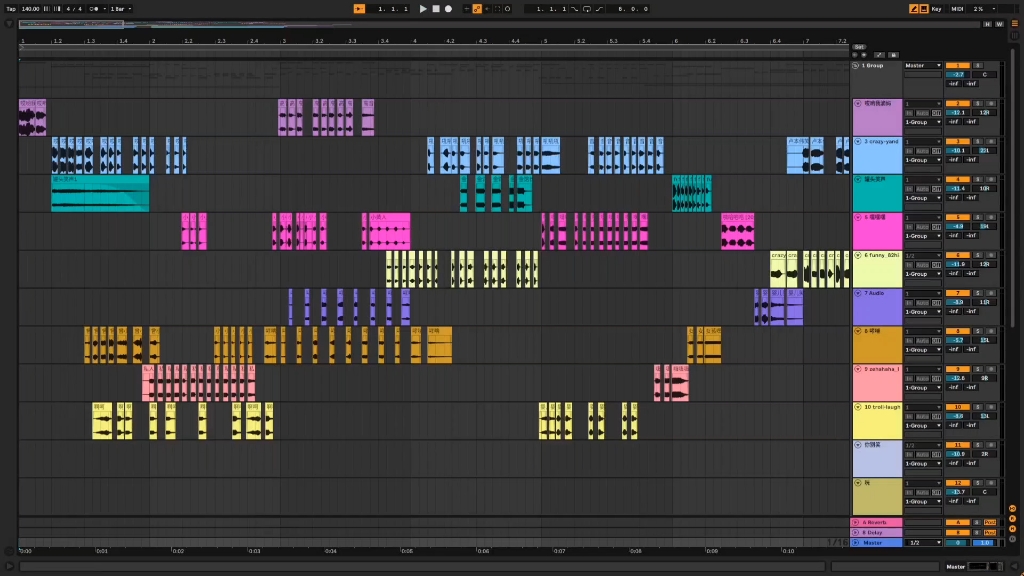Toggle the orange Automation Arm button

(x=477, y=9)
